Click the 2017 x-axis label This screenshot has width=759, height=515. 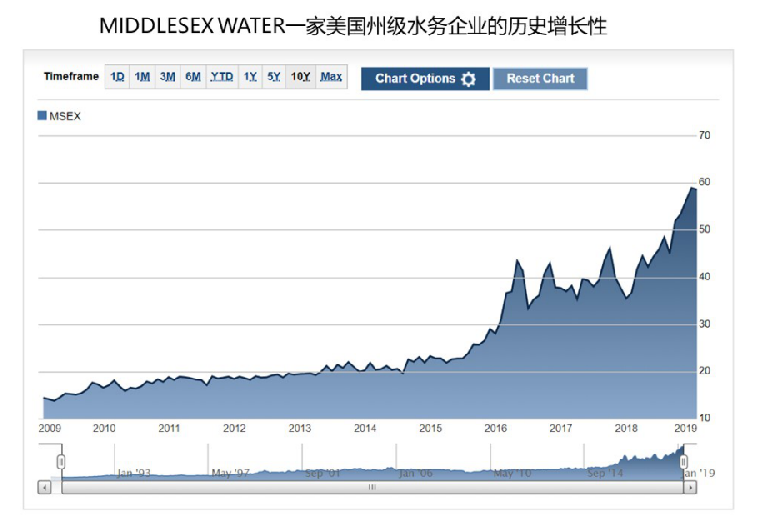click(561, 428)
